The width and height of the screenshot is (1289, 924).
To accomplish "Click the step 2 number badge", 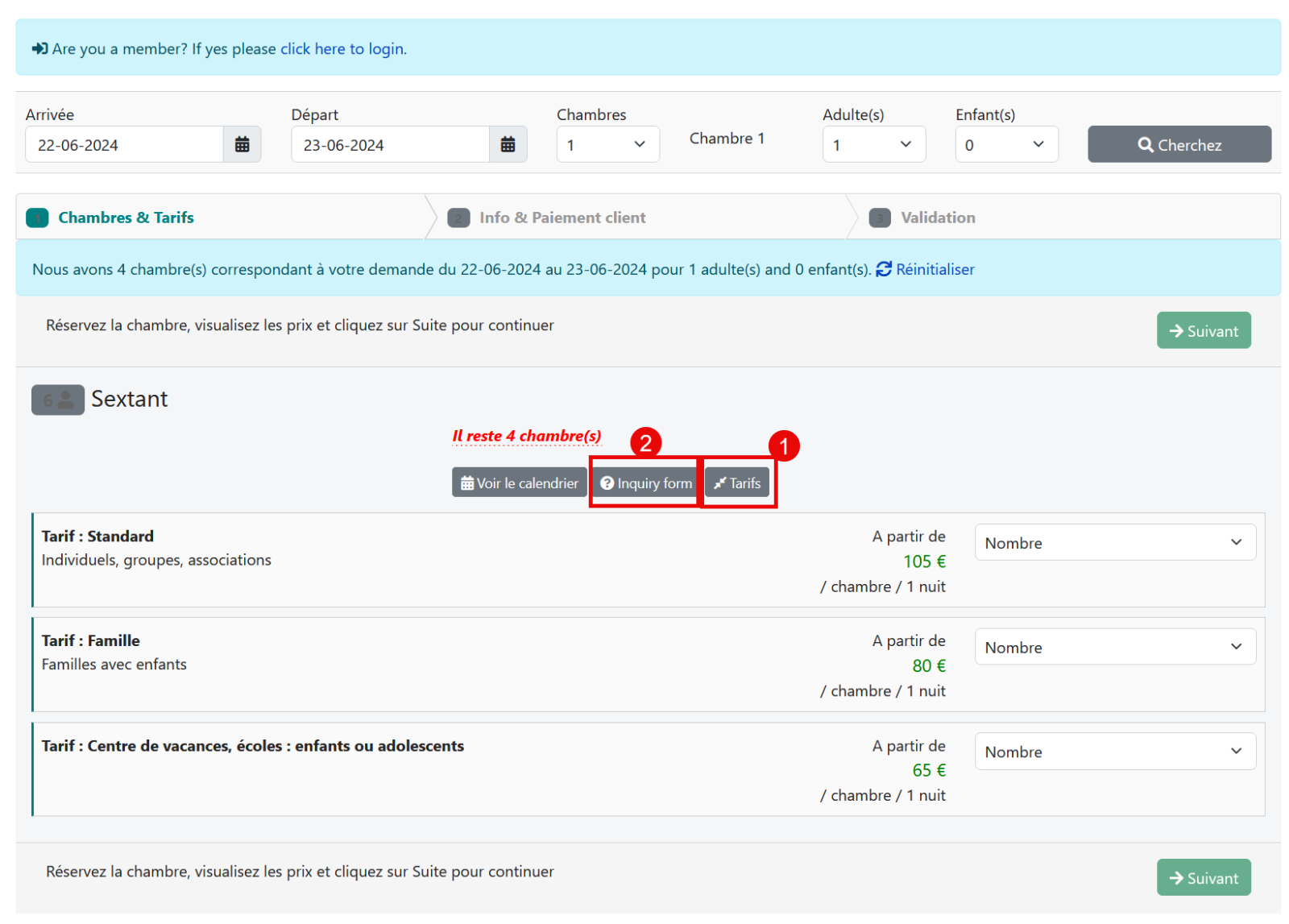I will (x=458, y=218).
